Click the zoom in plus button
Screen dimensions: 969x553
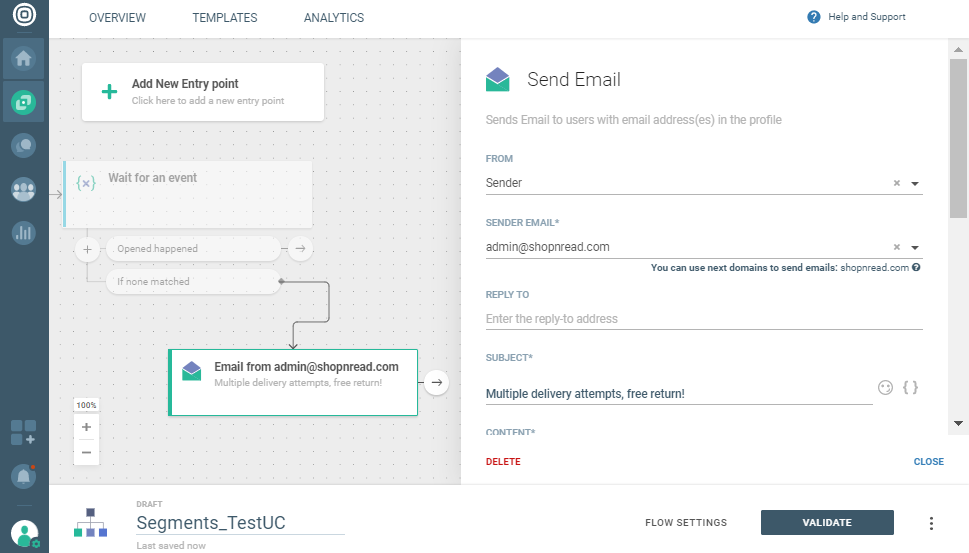[86, 427]
